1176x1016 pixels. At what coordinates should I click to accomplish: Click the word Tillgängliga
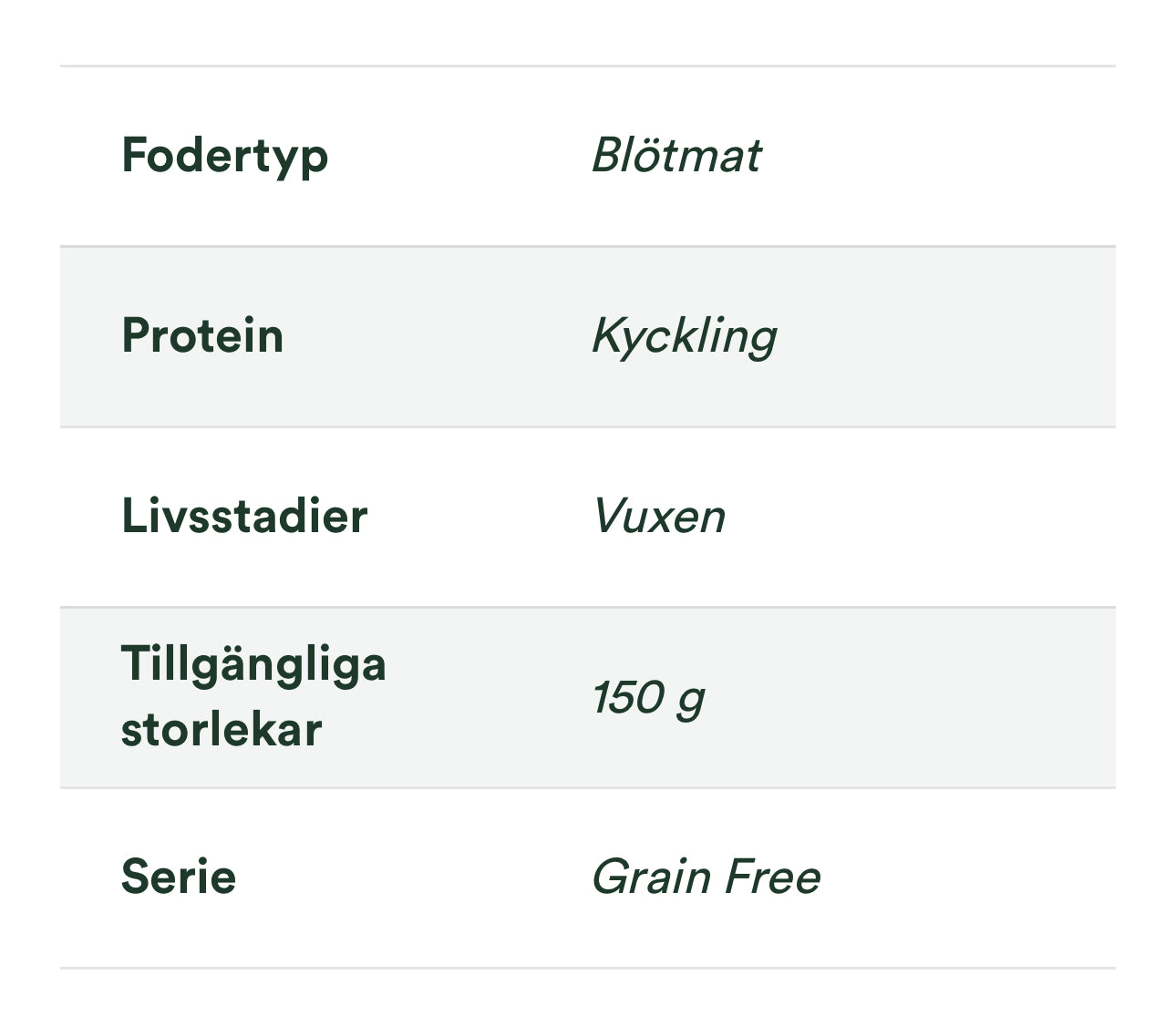click(x=253, y=664)
